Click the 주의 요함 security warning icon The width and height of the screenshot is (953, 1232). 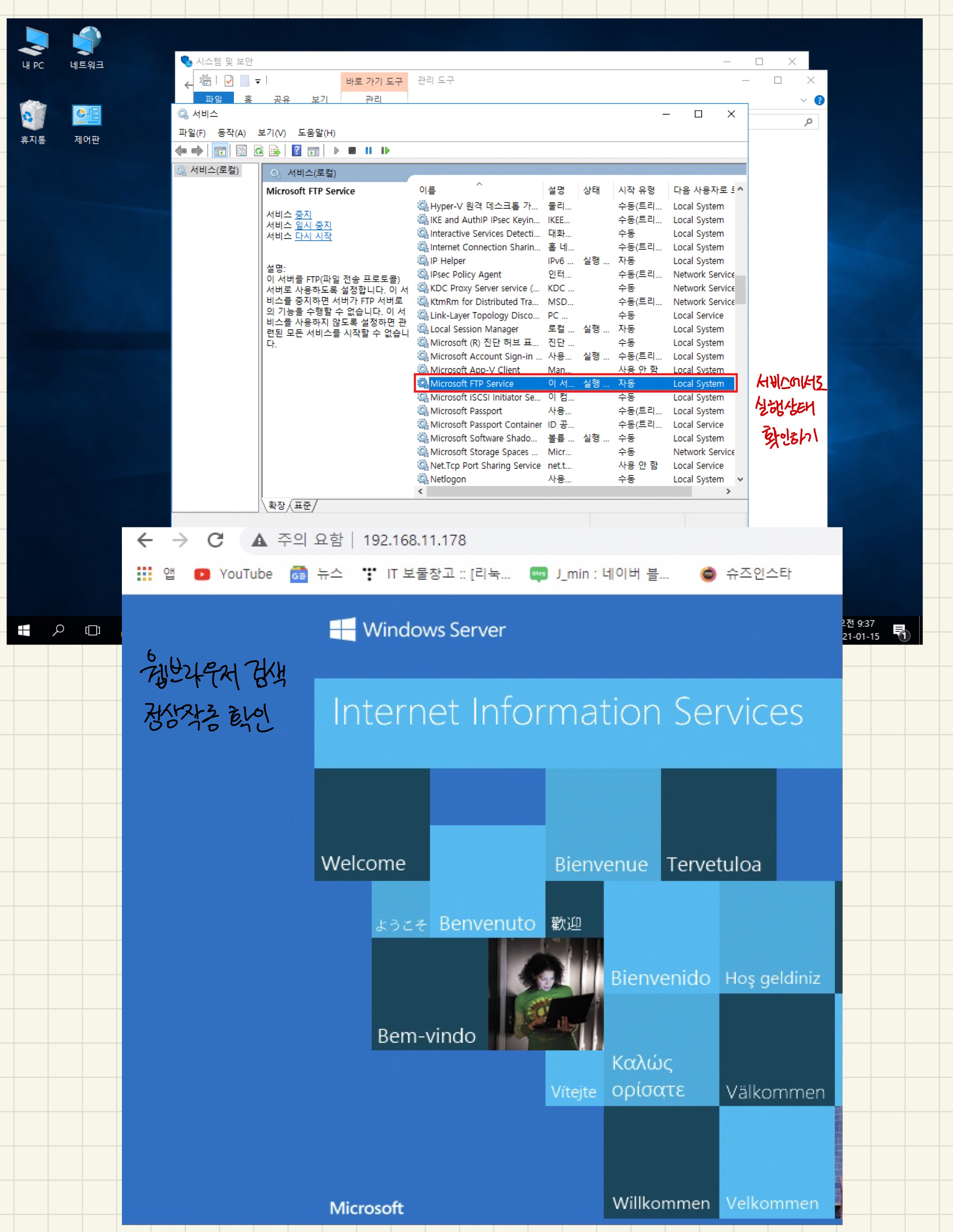click(x=259, y=540)
